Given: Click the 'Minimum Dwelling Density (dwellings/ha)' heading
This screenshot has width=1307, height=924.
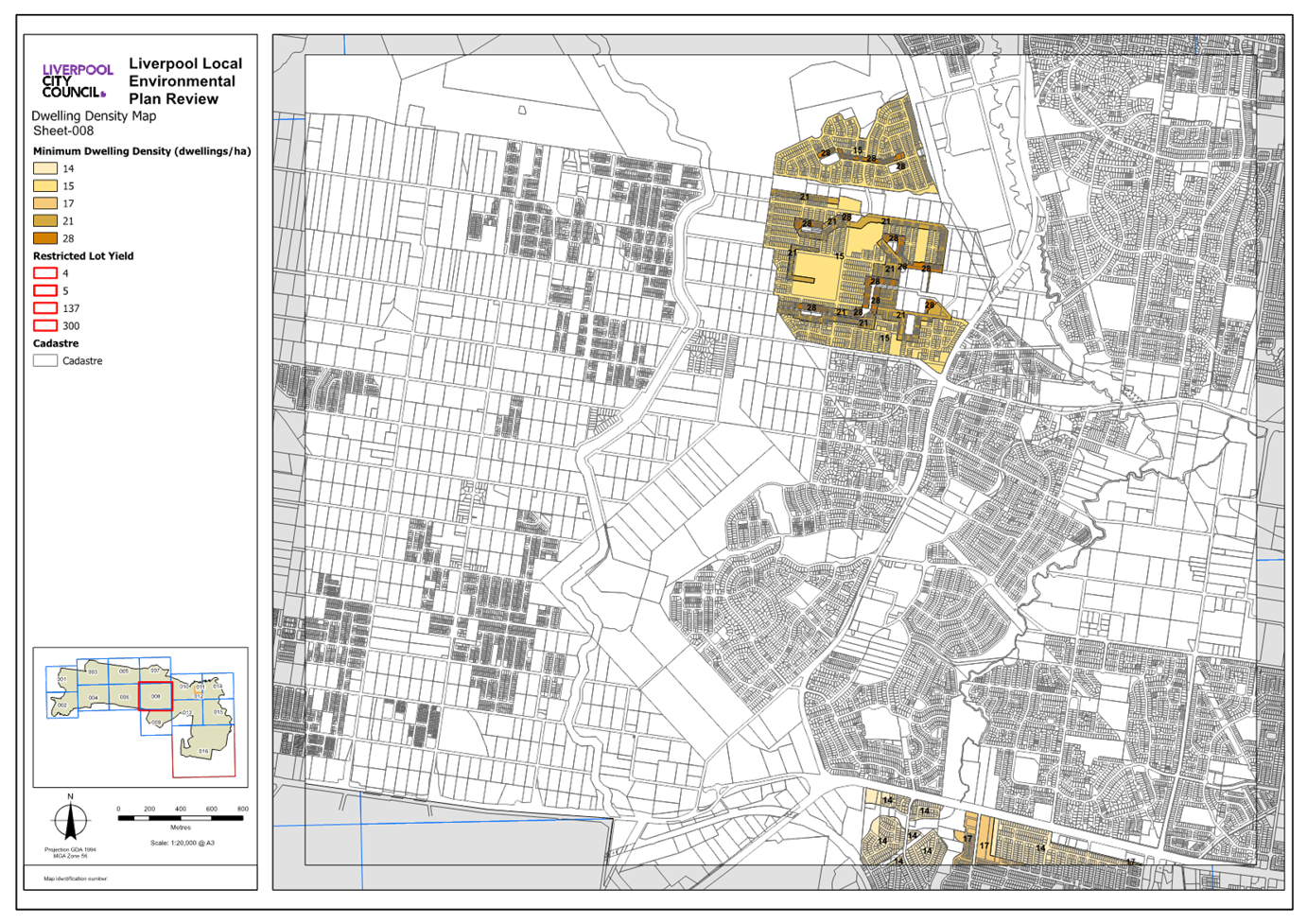Looking at the screenshot, I should coord(142,151).
